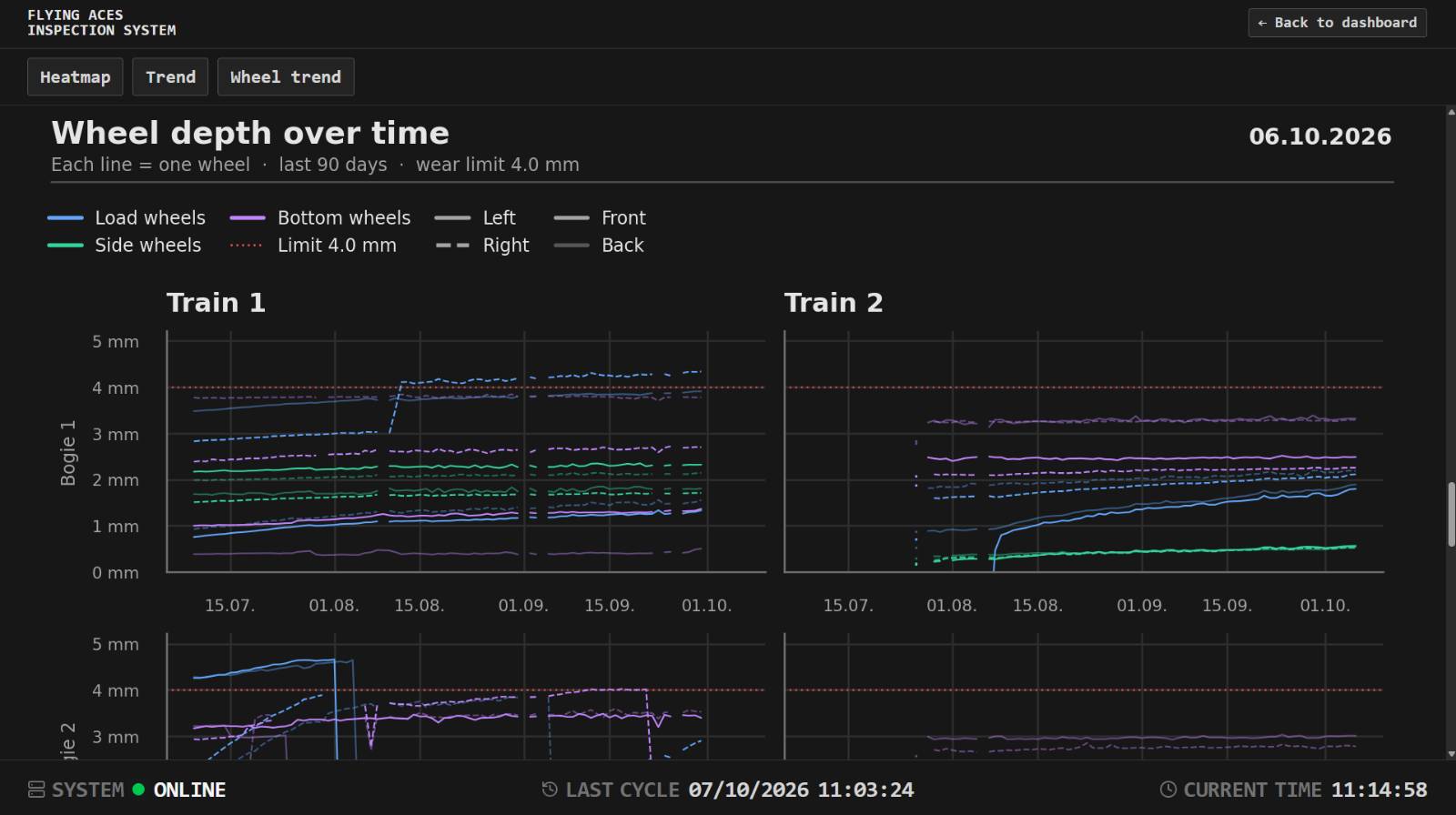Click the Train 2 chart heading

coord(834,303)
